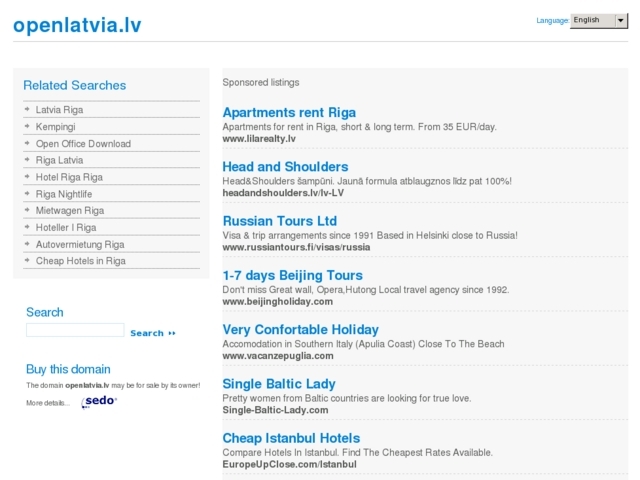Visit EuropeUpClose.com/Istanbul URL link
Screen dimensions: 640x480
pos(289,464)
